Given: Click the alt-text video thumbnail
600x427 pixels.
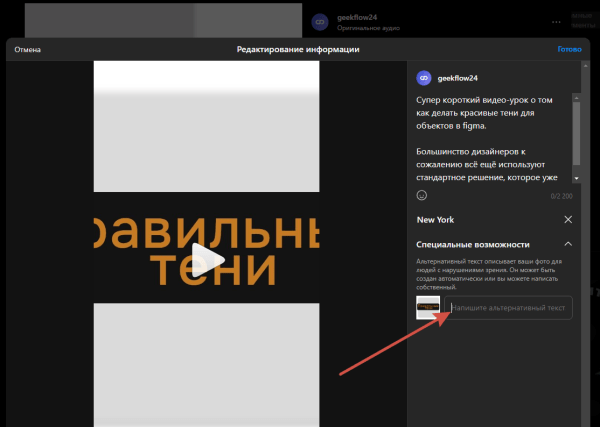Looking at the screenshot, I should (x=428, y=307).
